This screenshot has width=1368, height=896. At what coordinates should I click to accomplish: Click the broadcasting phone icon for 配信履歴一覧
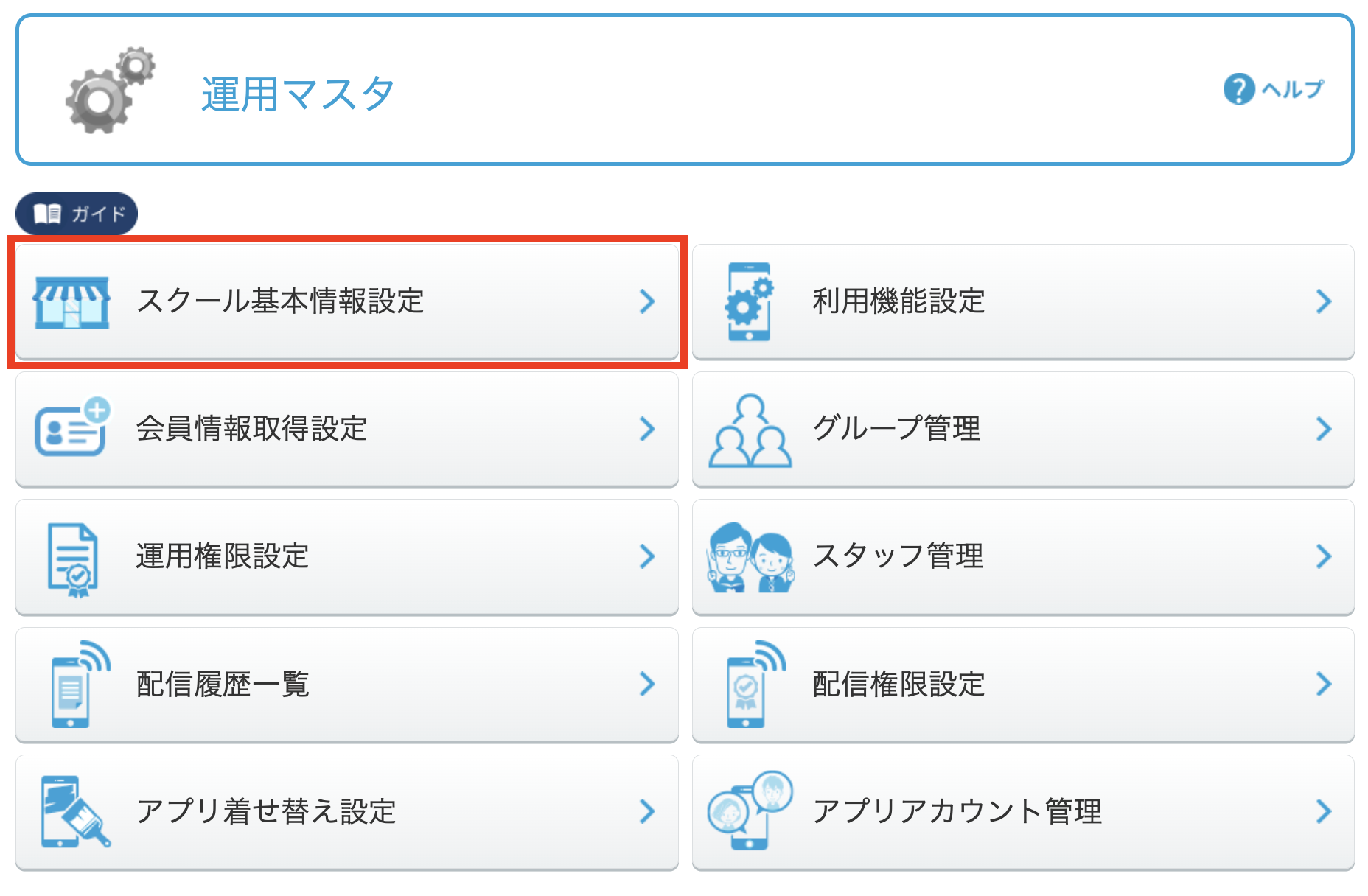coord(73,685)
